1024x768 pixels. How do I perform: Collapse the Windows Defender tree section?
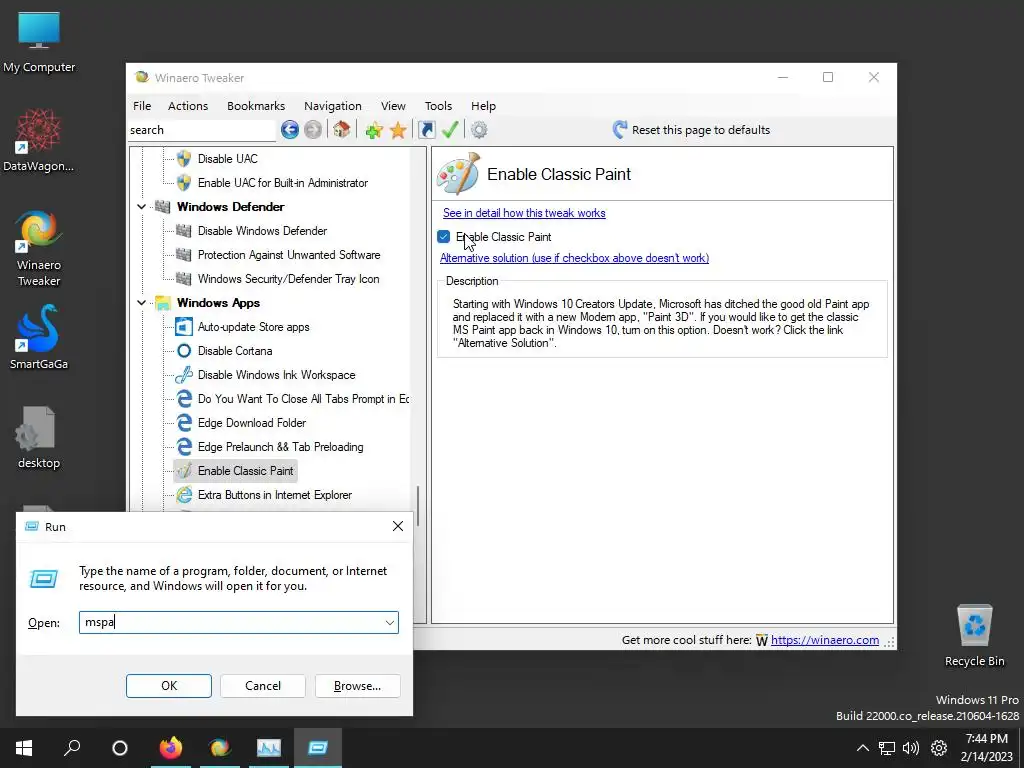coord(142,207)
